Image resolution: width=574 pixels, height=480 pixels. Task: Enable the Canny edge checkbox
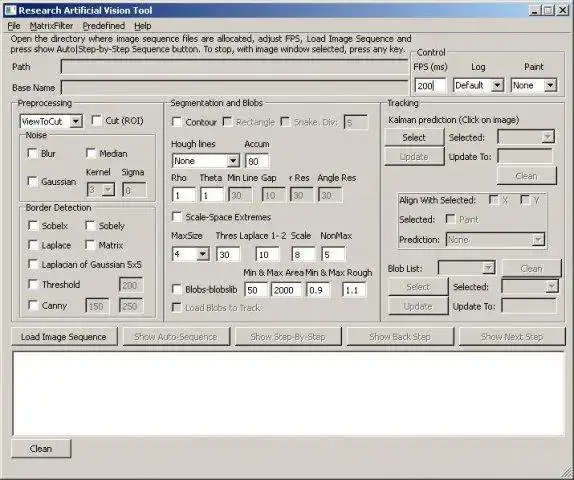(x=33, y=305)
